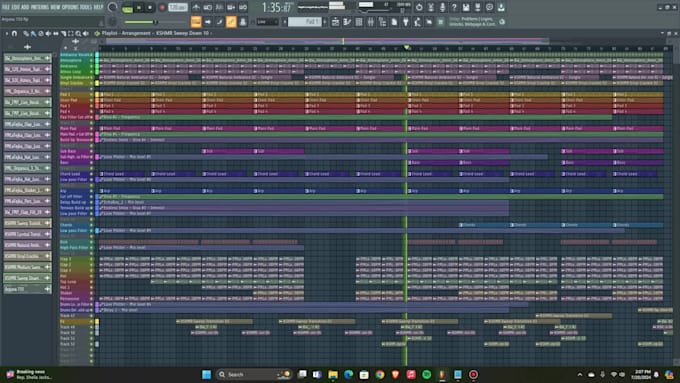Open the HELP menu
This screenshot has height=383, width=680.
click(99, 7)
